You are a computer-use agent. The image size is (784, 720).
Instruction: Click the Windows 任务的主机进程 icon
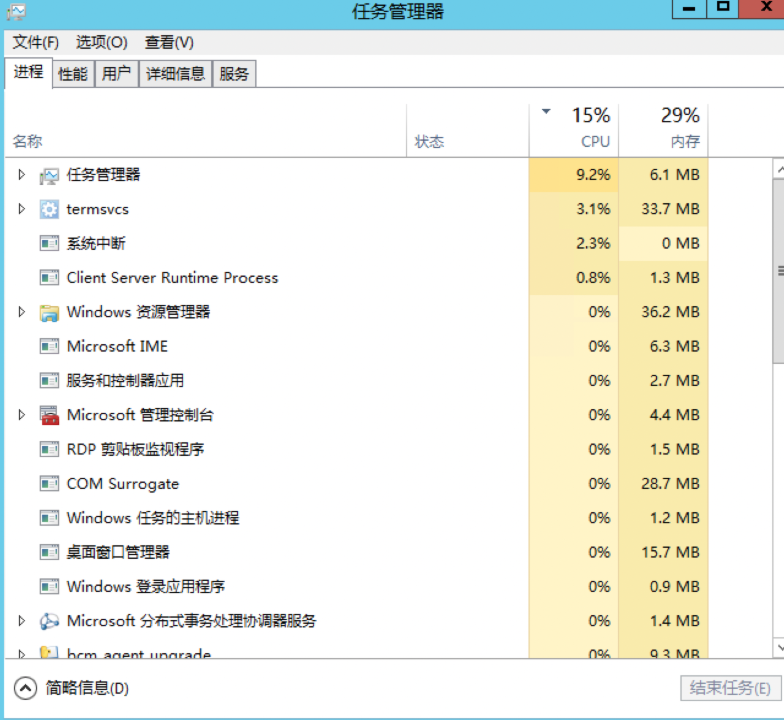click(x=49, y=518)
